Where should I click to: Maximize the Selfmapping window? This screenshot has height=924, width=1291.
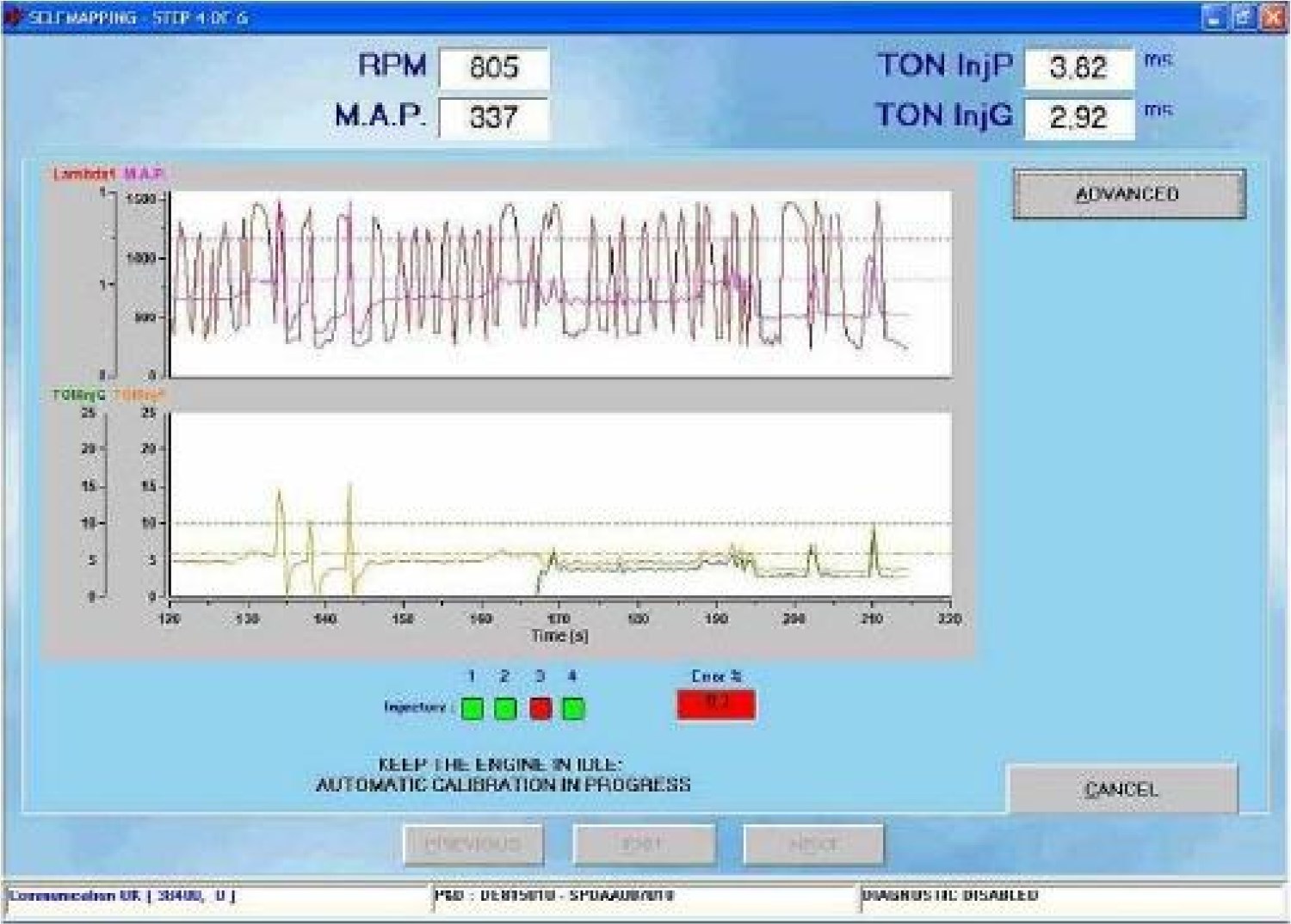point(1244,17)
